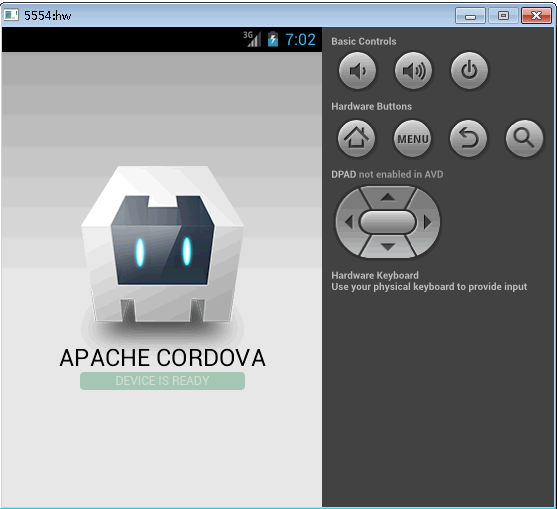The image size is (557, 509).
Task: Tap the battery charging icon
Action: click(273, 39)
